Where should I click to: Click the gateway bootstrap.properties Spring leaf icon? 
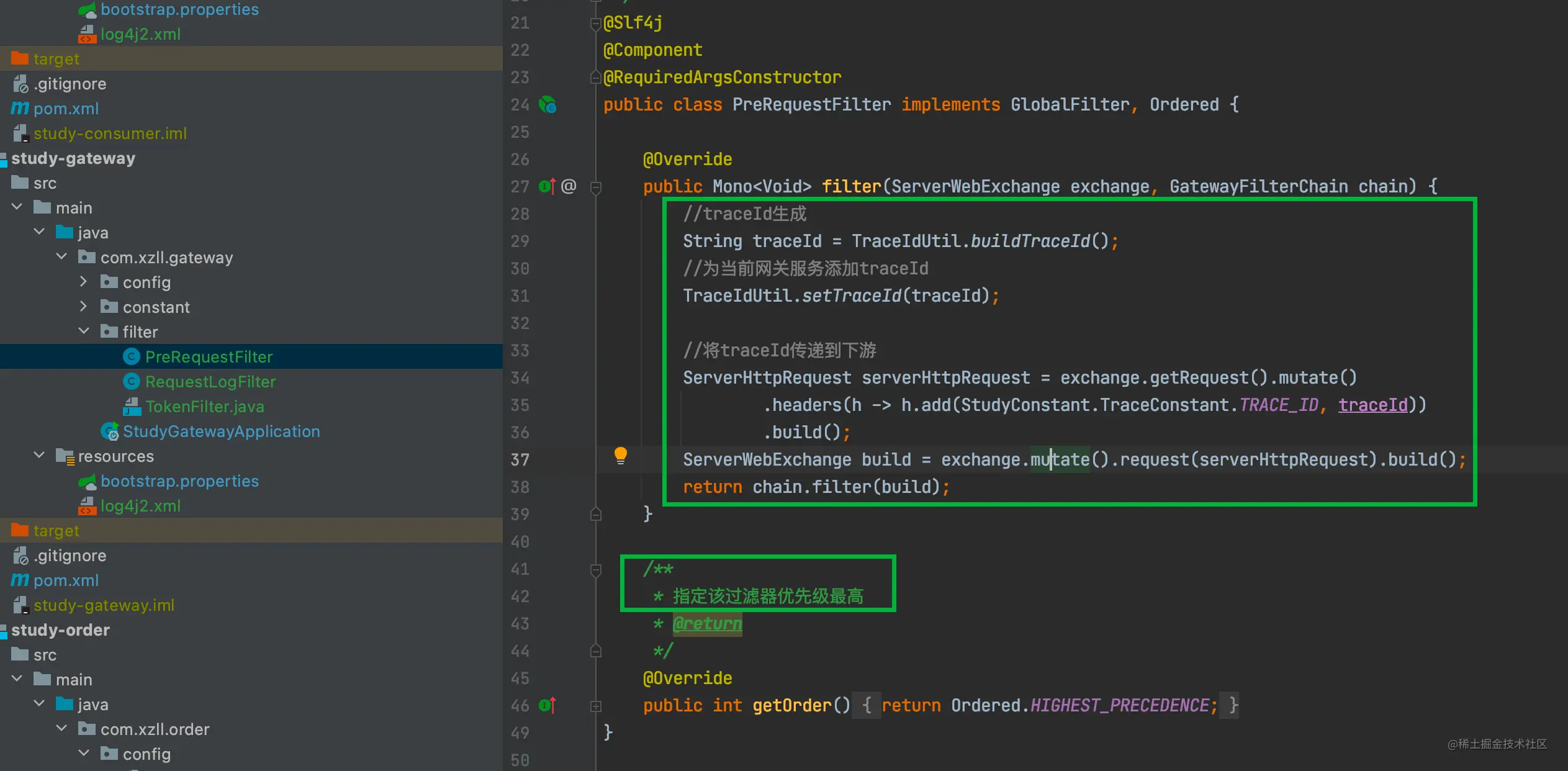pos(88,481)
